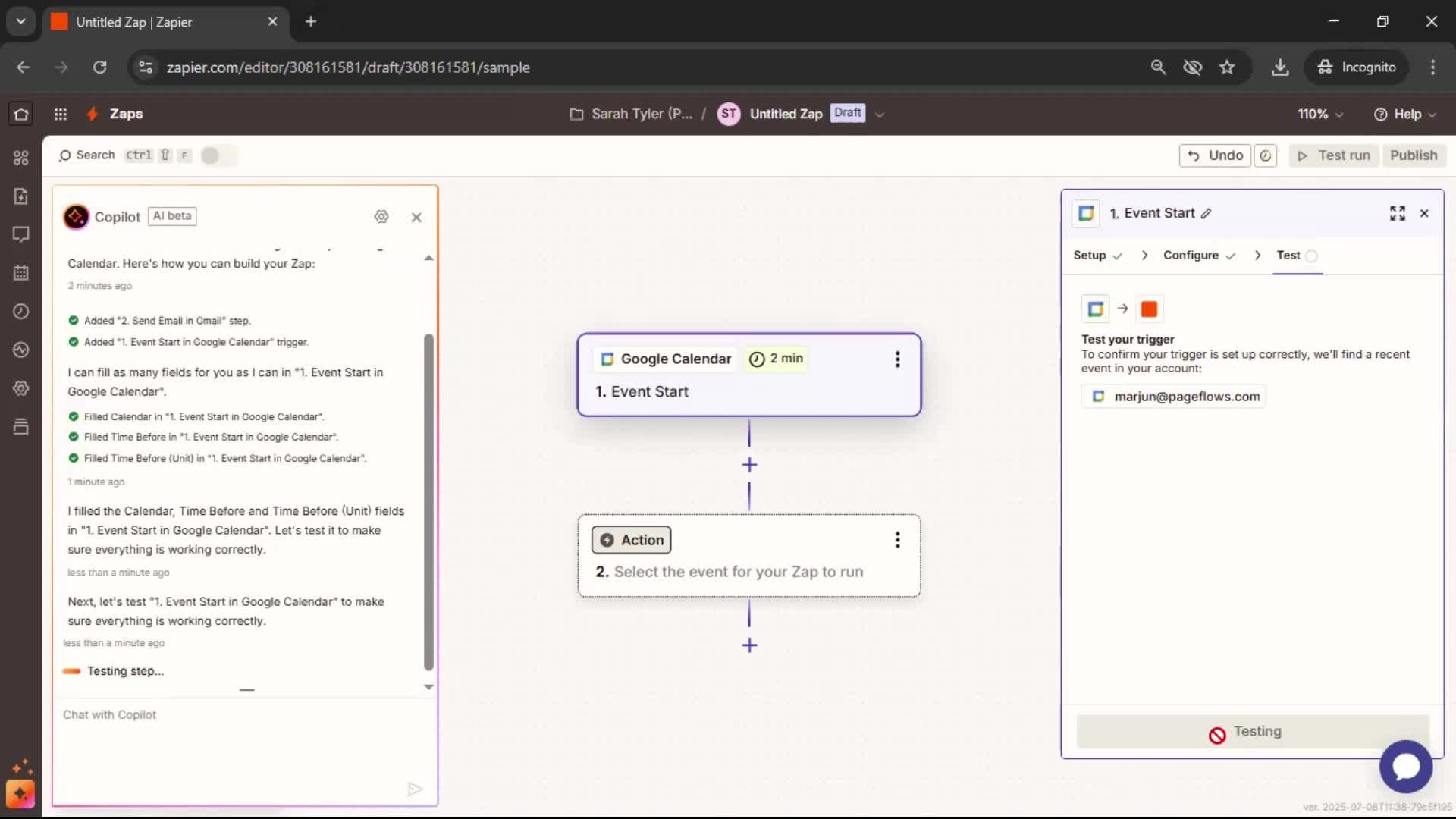Click the Incognito profile button
Viewport: 1456px width, 819px height.
click(x=1357, y=67)
